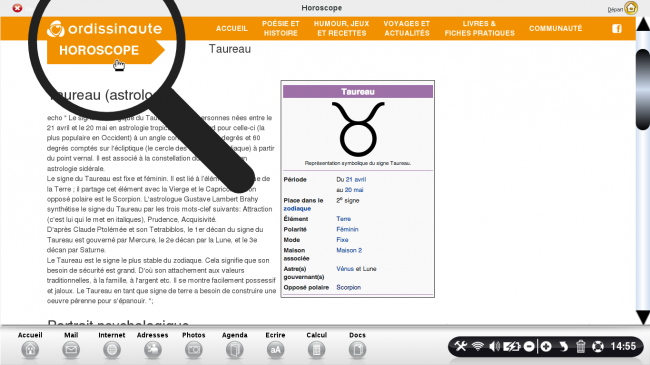Open the help lifebuoy icon
The width and height of the screenshot is (650, 365).
coord(598,346)
